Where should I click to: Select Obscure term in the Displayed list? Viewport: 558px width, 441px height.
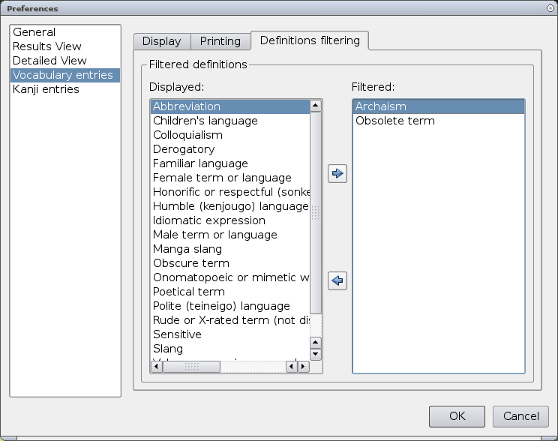point(230,263)
